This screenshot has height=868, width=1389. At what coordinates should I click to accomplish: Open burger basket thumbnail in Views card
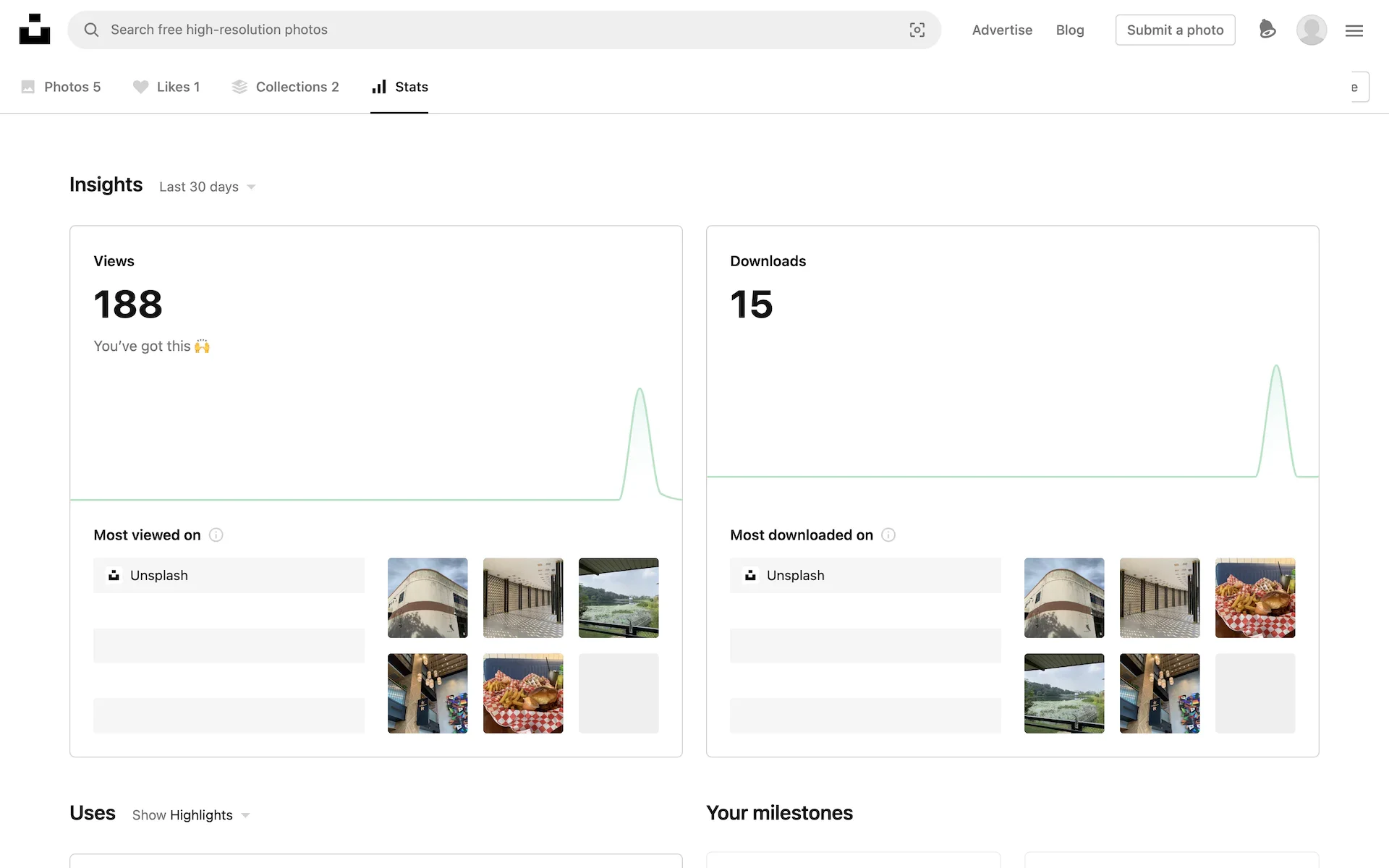pos(523,693)
